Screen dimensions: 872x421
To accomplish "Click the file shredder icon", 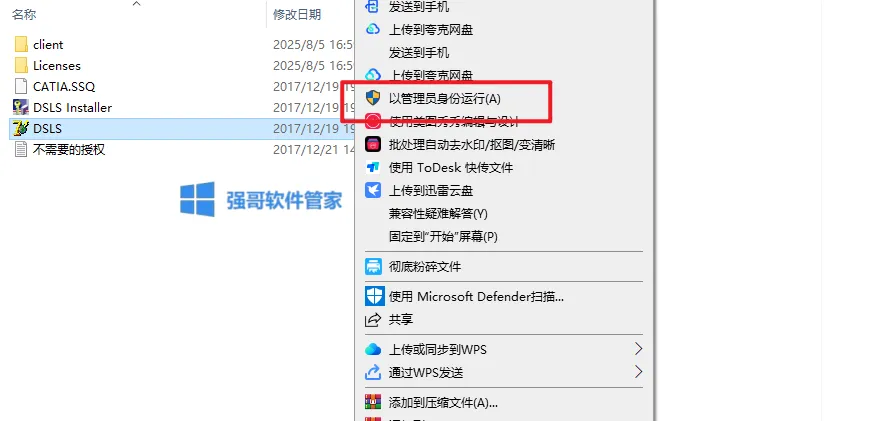I will coord(373,266).
